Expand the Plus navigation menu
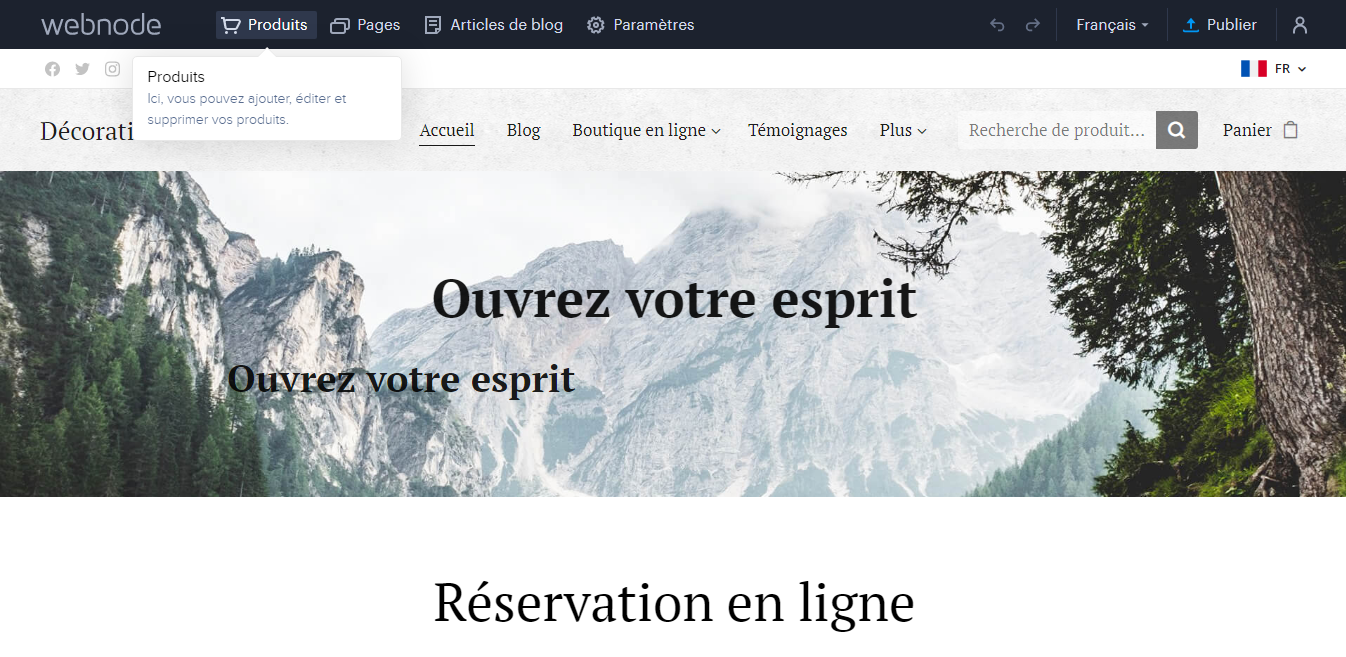 [x=903, y=130]
